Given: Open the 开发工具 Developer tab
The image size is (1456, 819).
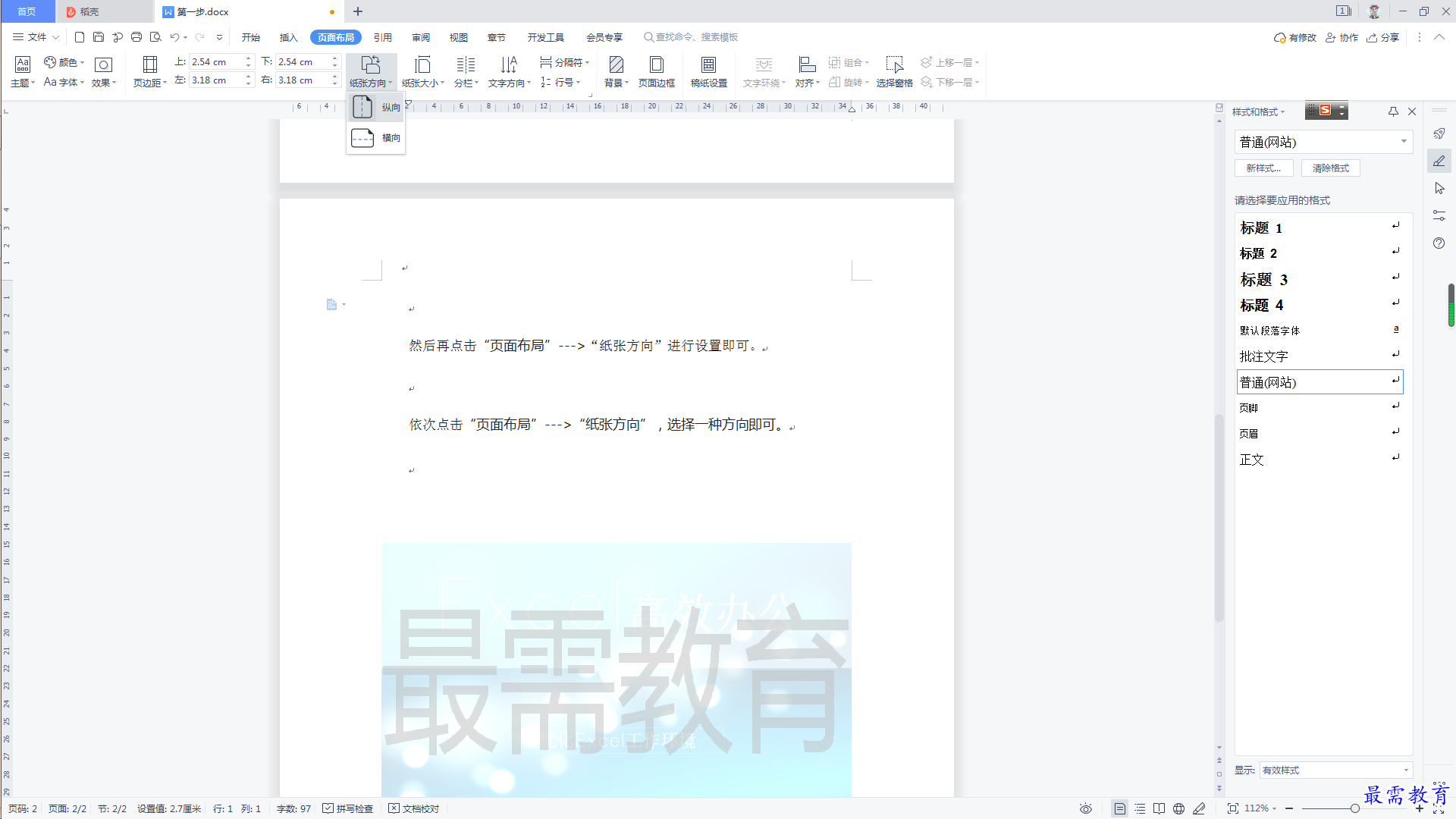Looking at the screenshot, I should (546, 37).
